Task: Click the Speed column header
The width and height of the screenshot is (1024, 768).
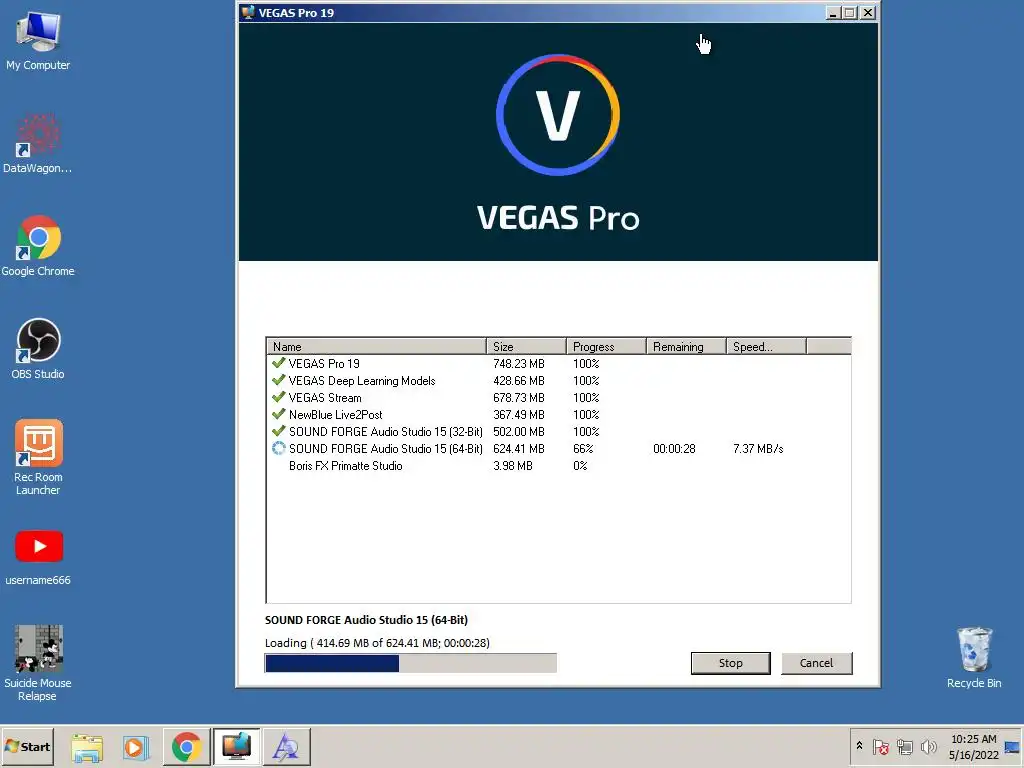Action: [766, 346]
